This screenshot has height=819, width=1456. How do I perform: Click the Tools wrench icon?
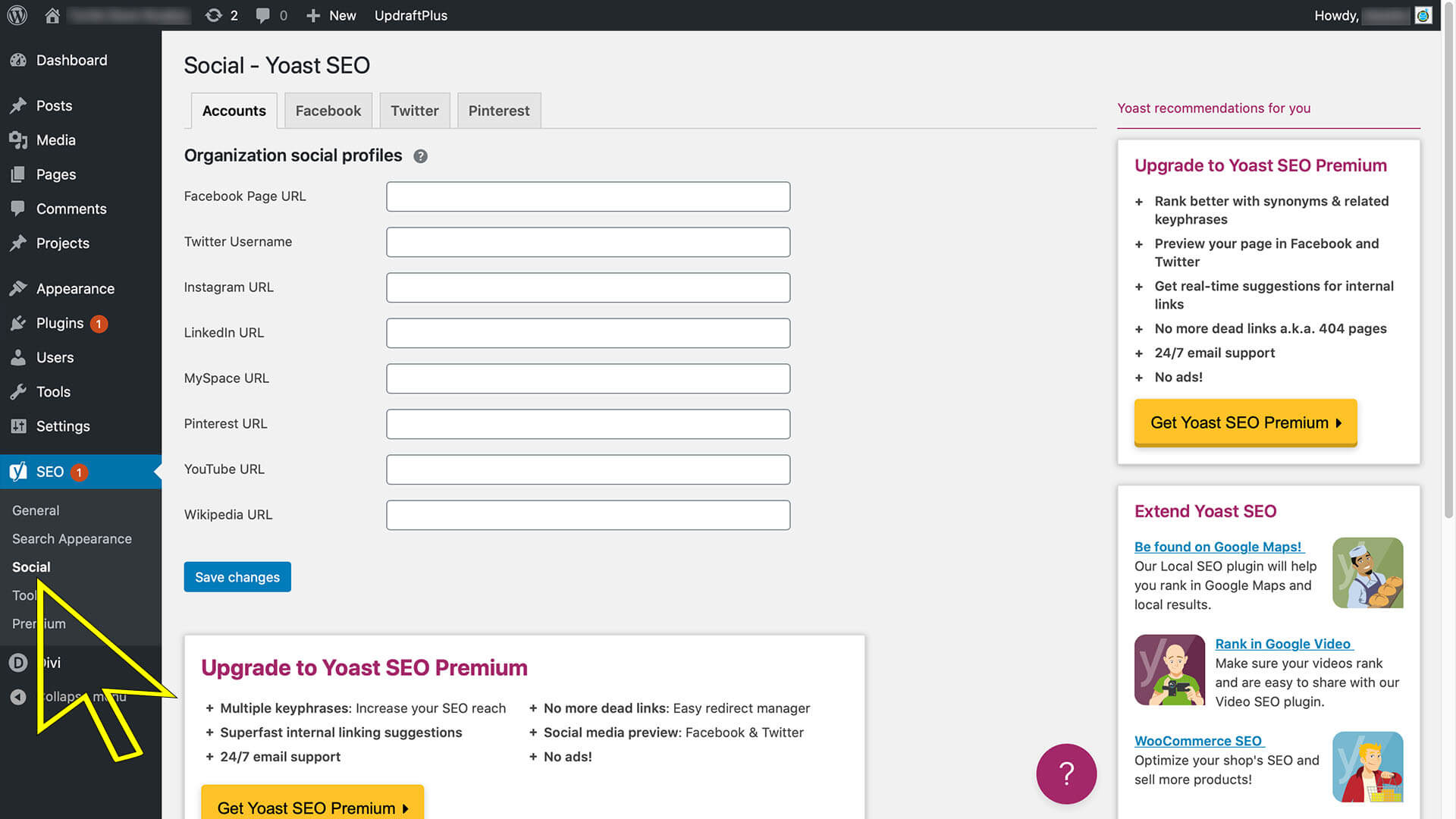[18, 392]
